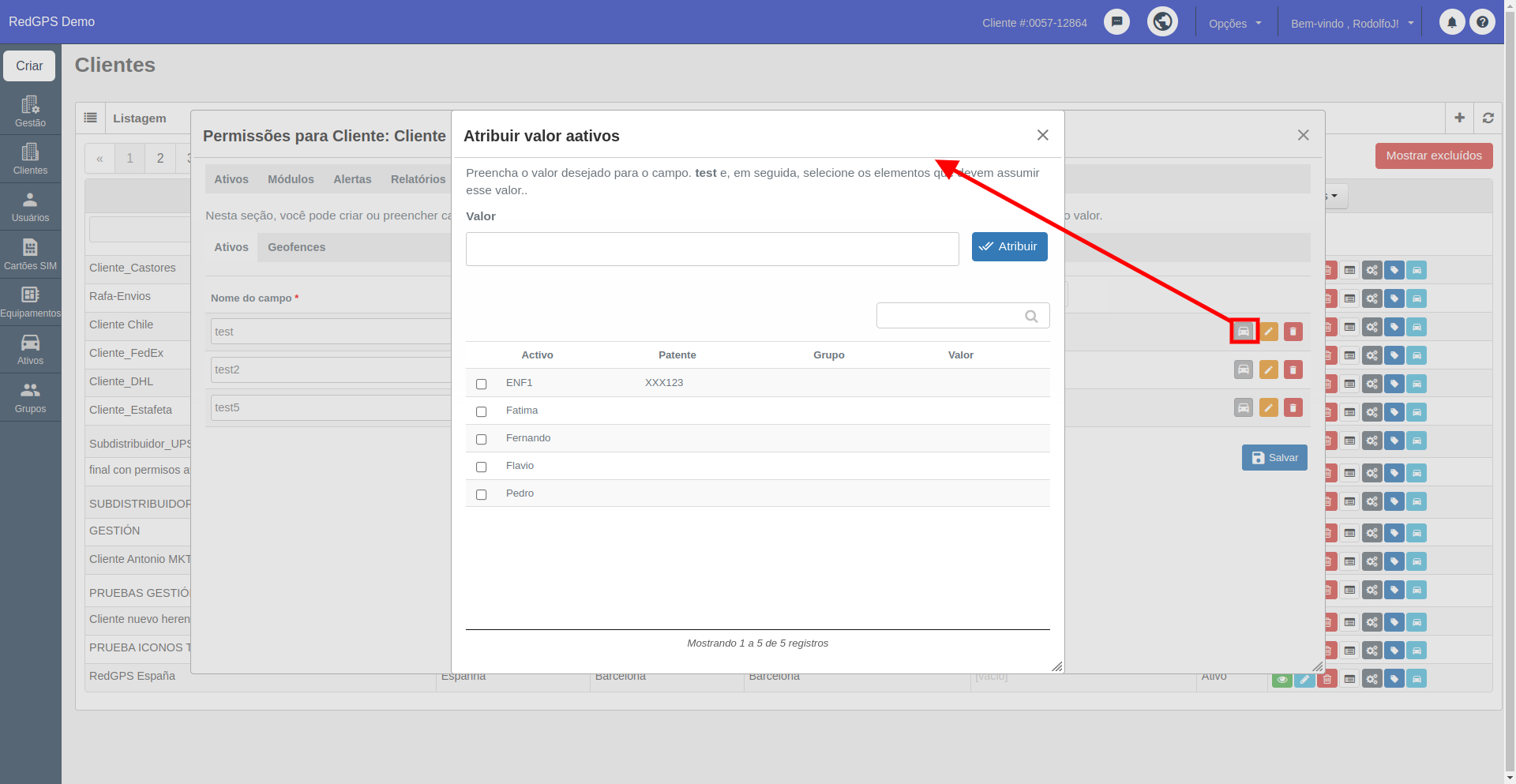This screenshot has height=784, width=1516.
Task: Check the Fernando asset checkbox
Action: point(481,439)
